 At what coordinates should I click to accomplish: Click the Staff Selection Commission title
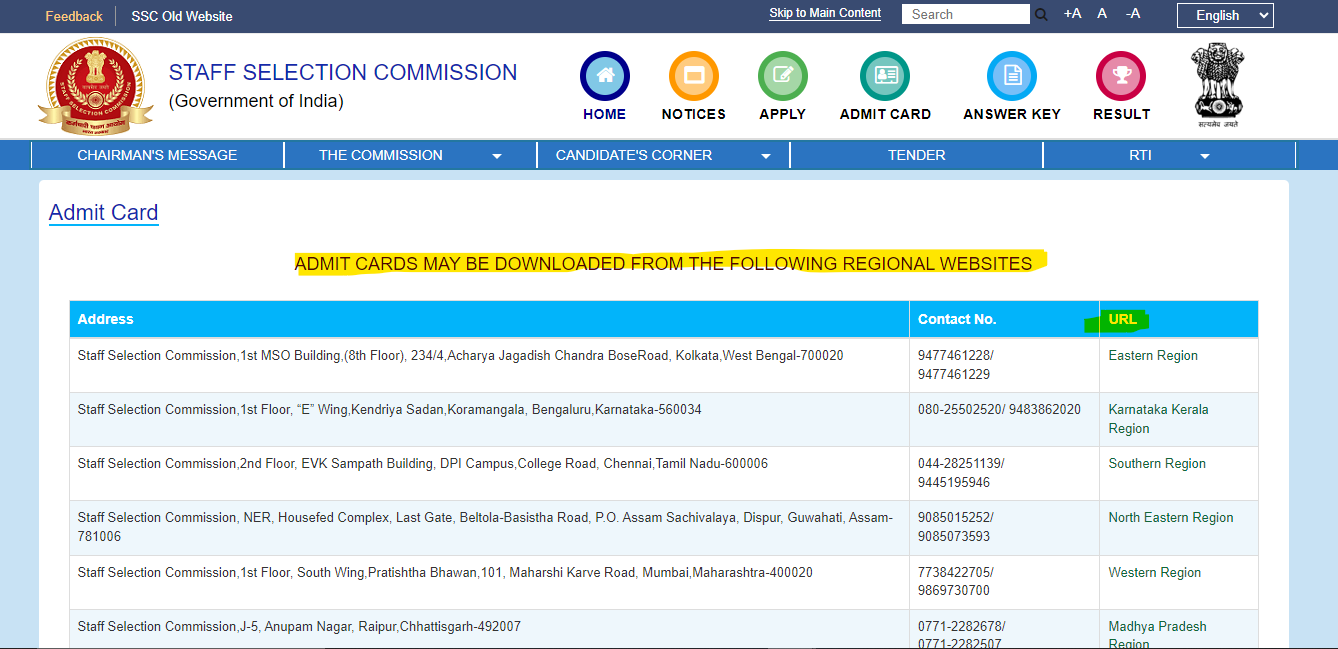[x=343, y=72]
